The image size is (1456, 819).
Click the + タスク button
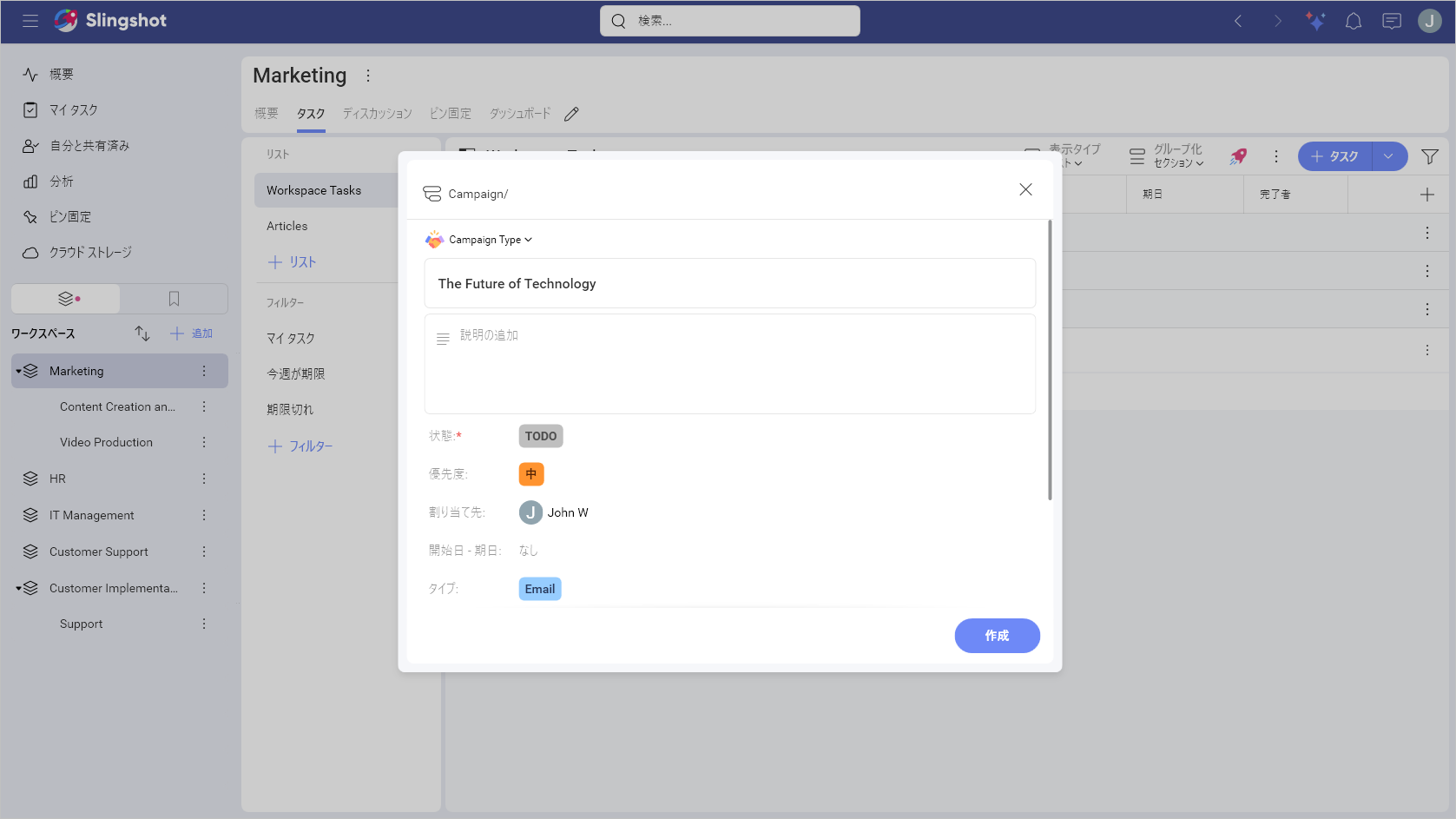click(1334, 156)
